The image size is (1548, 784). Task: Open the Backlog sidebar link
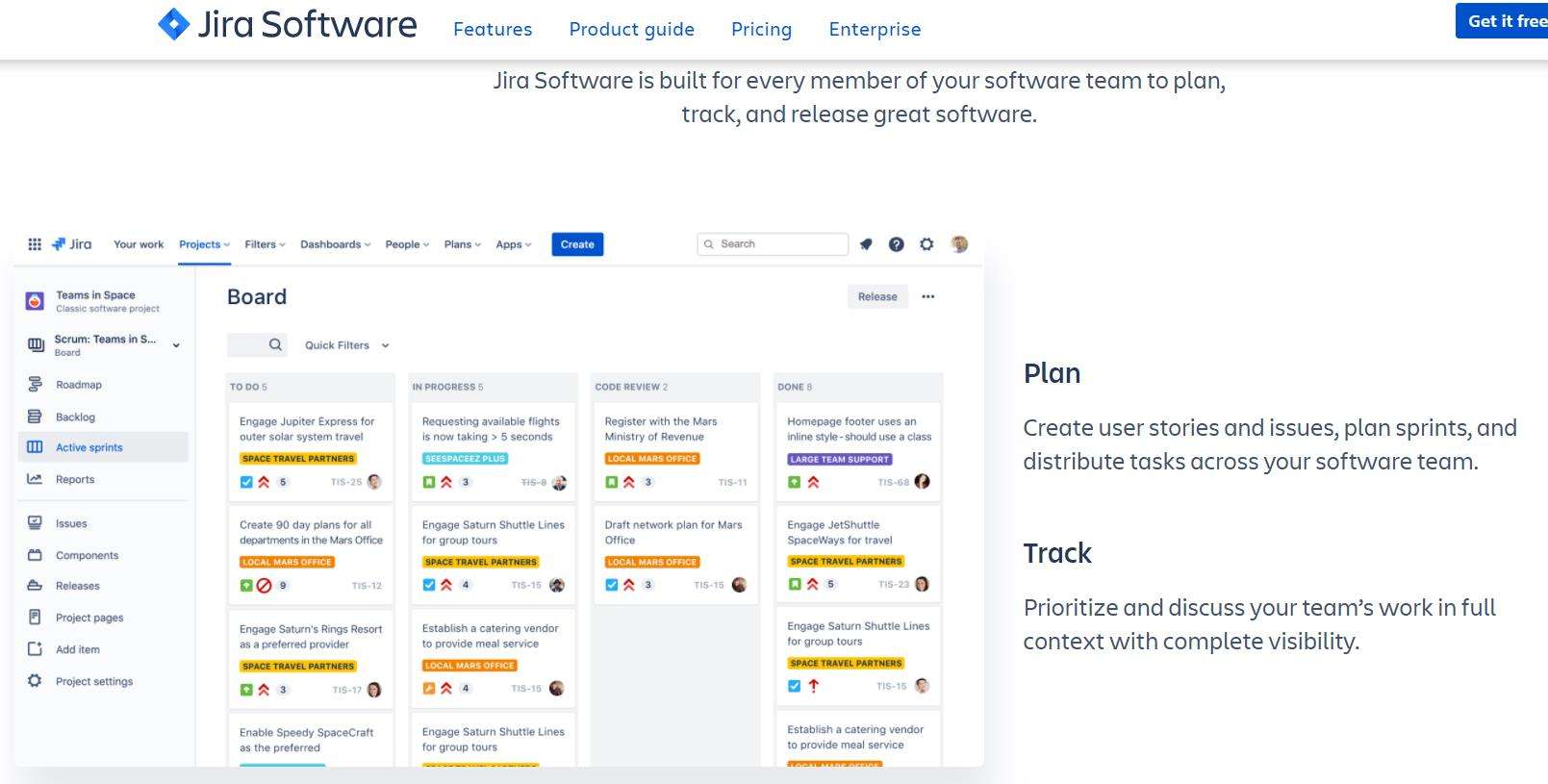click(75, 417)
